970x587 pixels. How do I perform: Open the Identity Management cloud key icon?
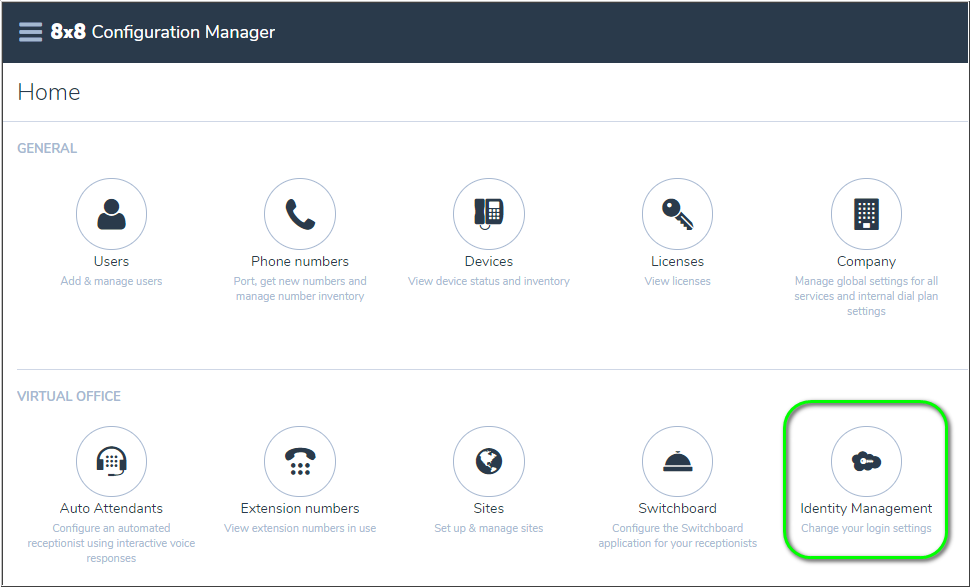click(x=866, y=461)
